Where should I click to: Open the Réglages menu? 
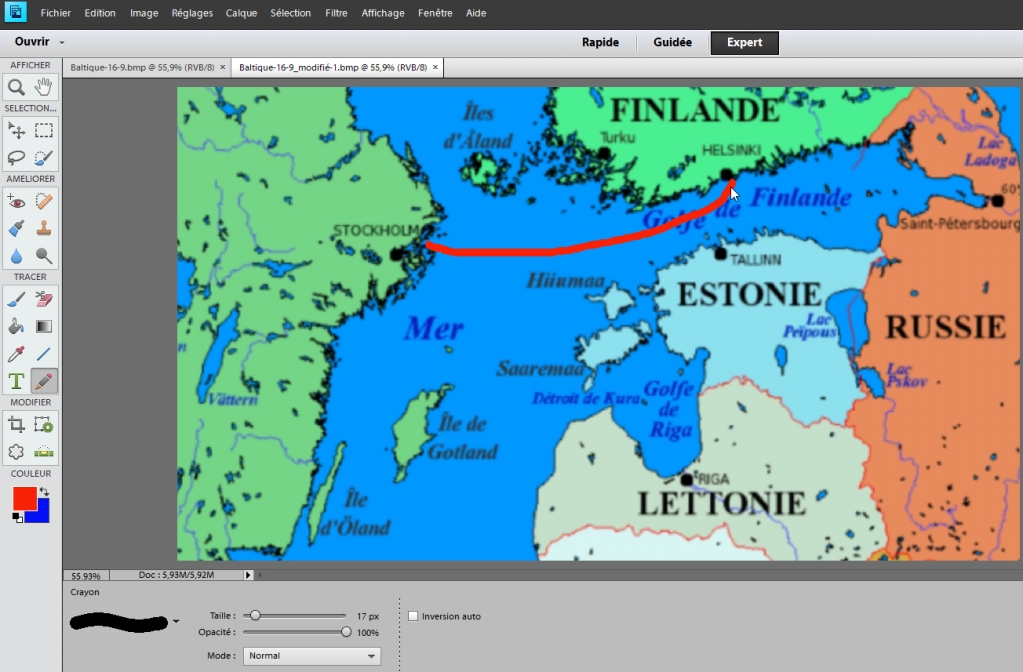(192, 13)
